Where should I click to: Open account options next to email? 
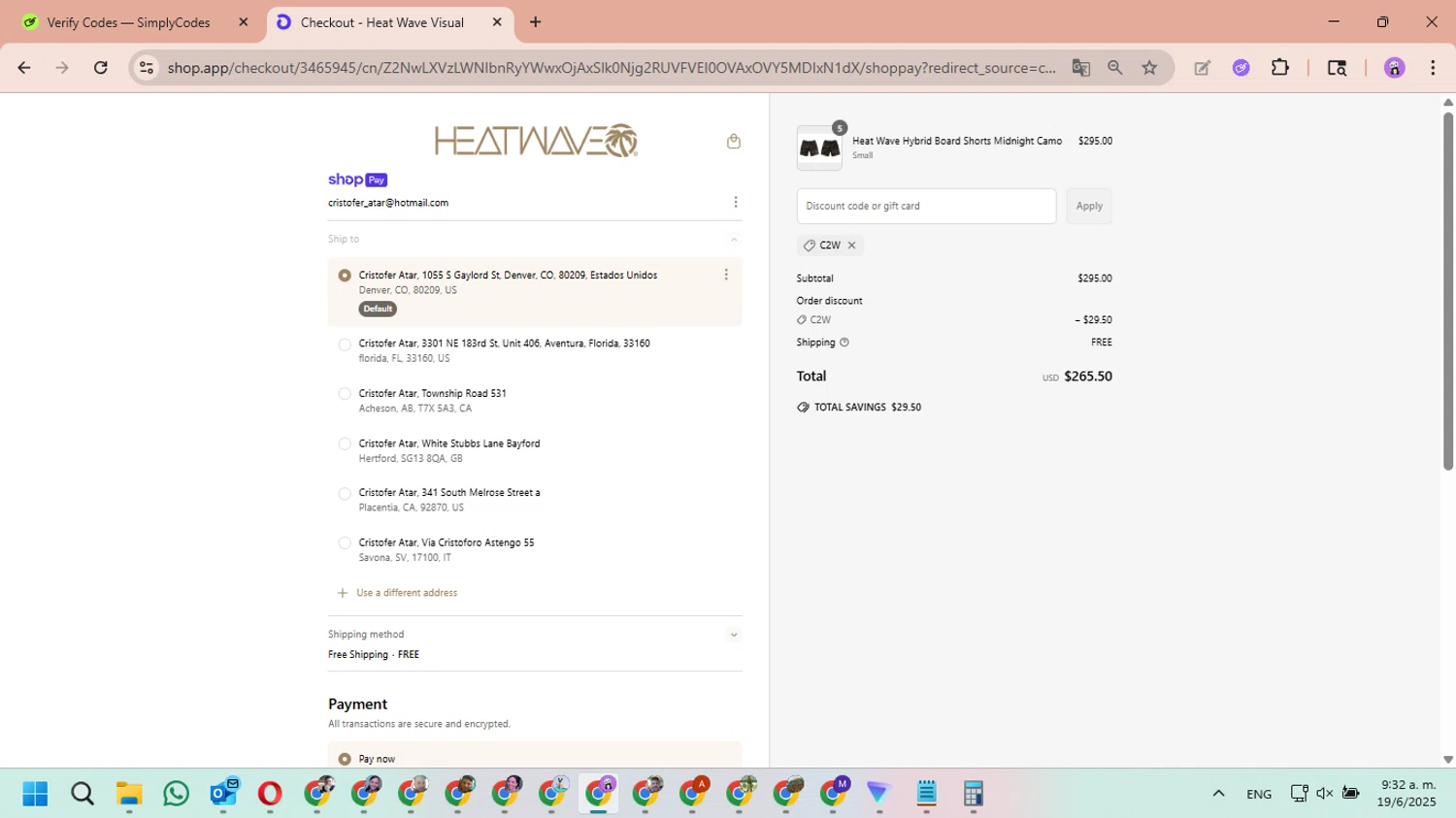(736, 202)
